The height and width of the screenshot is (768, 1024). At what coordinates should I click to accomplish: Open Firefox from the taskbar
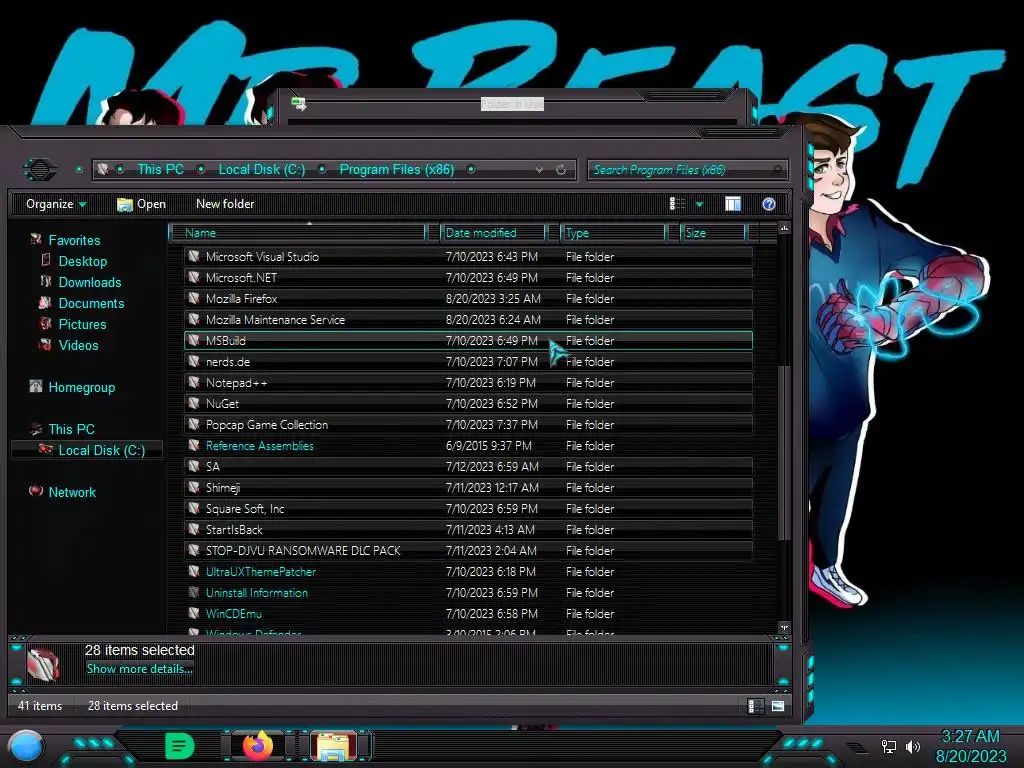point(258,746)
